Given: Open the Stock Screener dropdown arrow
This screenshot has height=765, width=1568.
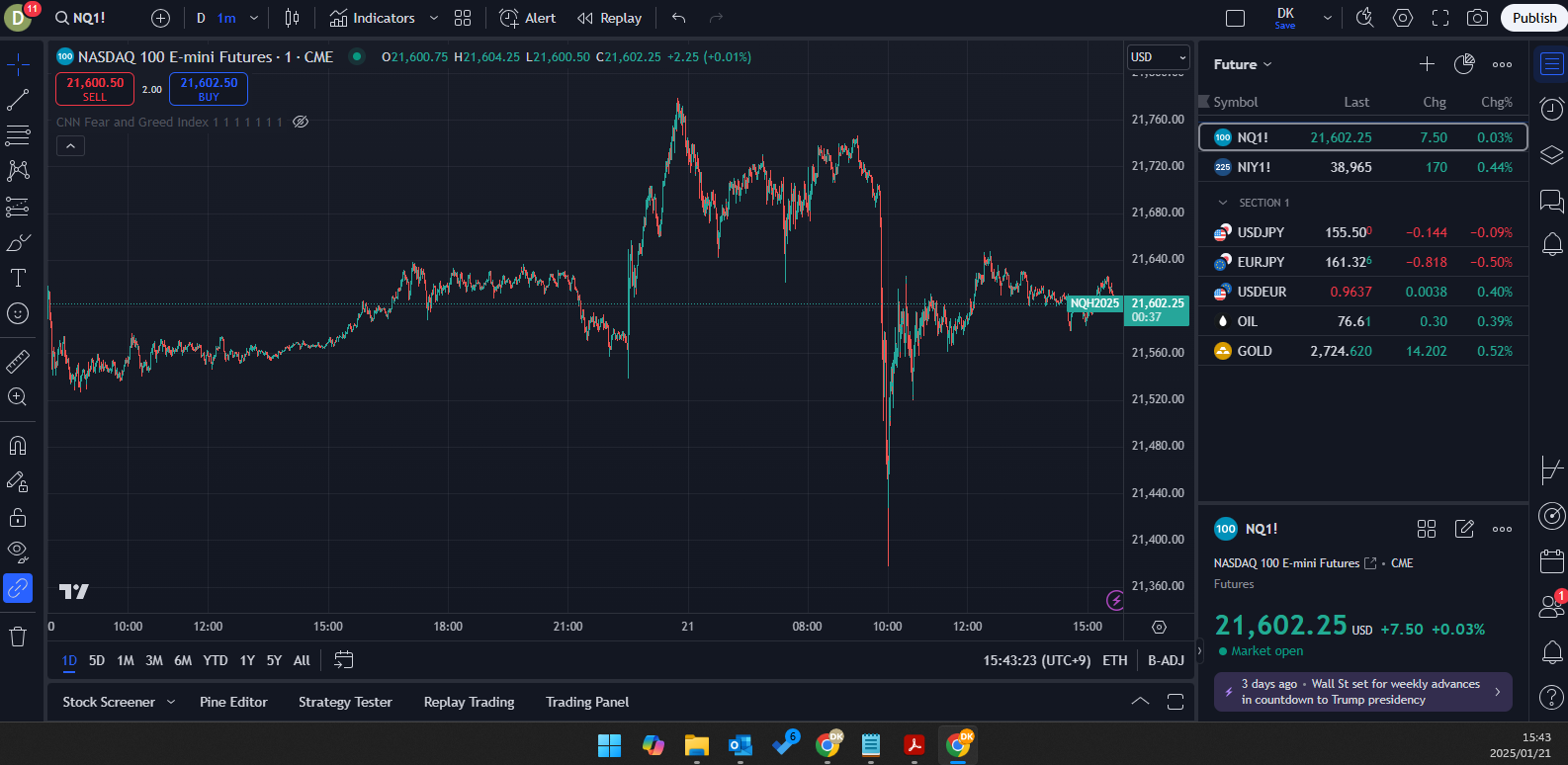Looking at the screenshot, I should (x=171, y=702).
